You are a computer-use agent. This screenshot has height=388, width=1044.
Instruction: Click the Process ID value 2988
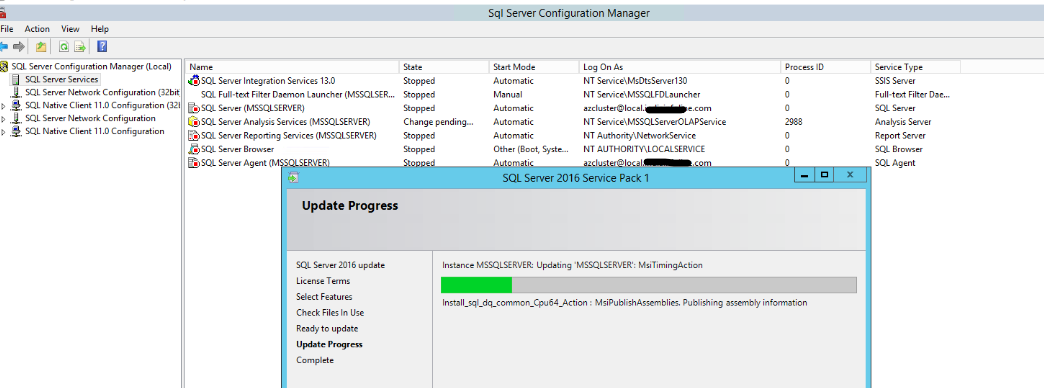tap(795, 122)
